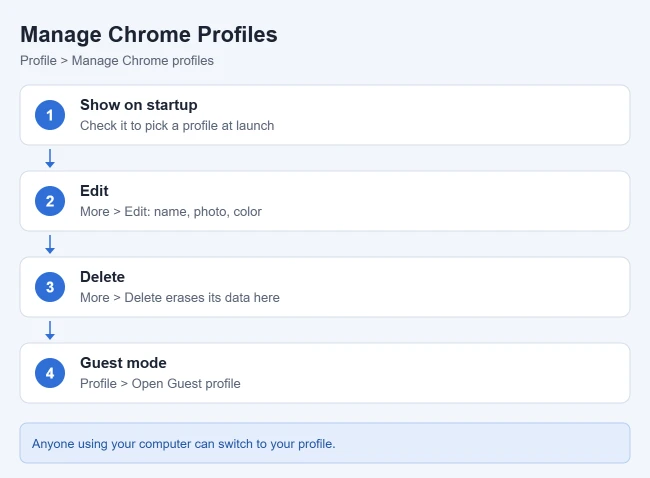Click "More > Edit: name, photo, color" description
650x478 pixels.
click(171, 211)
